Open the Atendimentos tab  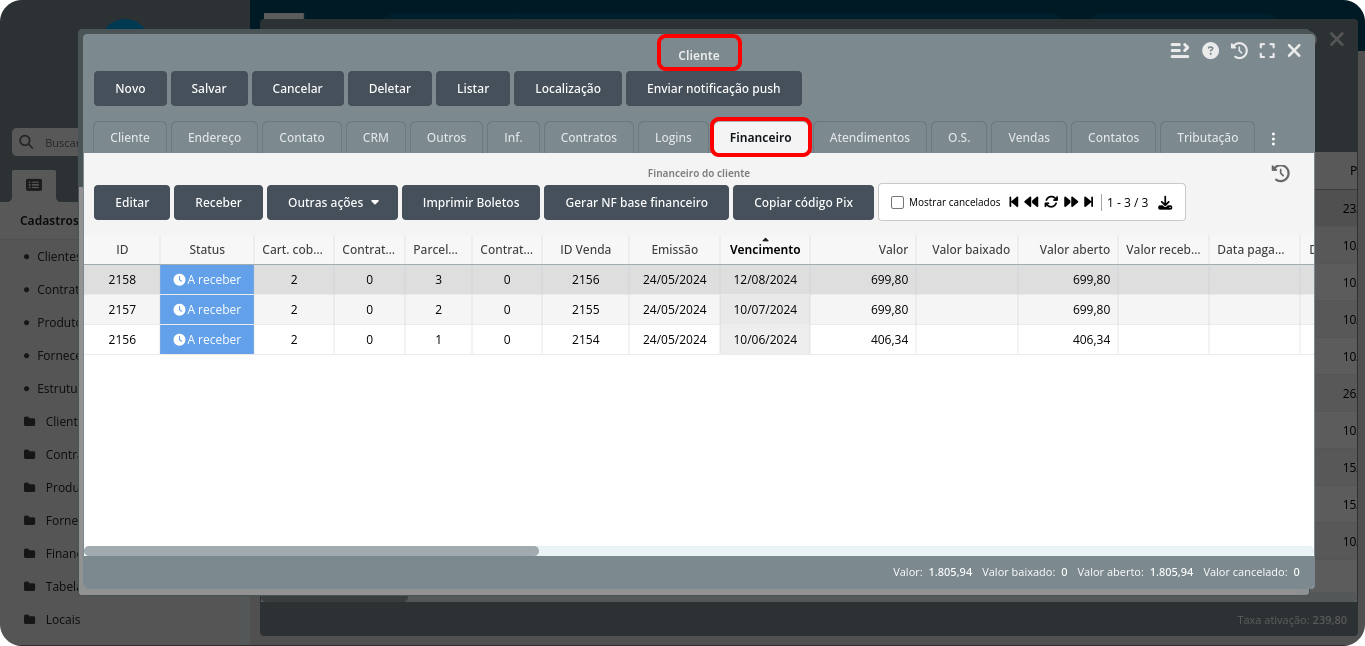(x=870, y=137)
